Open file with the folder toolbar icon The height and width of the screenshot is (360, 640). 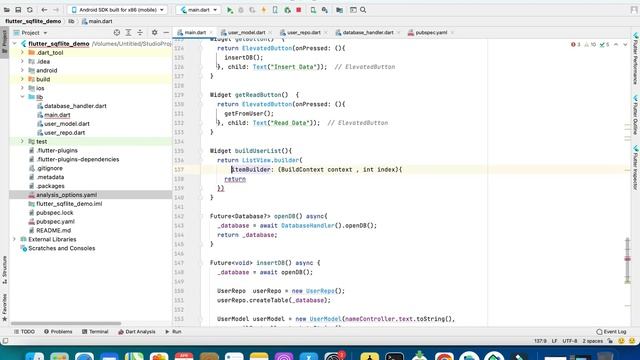7,10
